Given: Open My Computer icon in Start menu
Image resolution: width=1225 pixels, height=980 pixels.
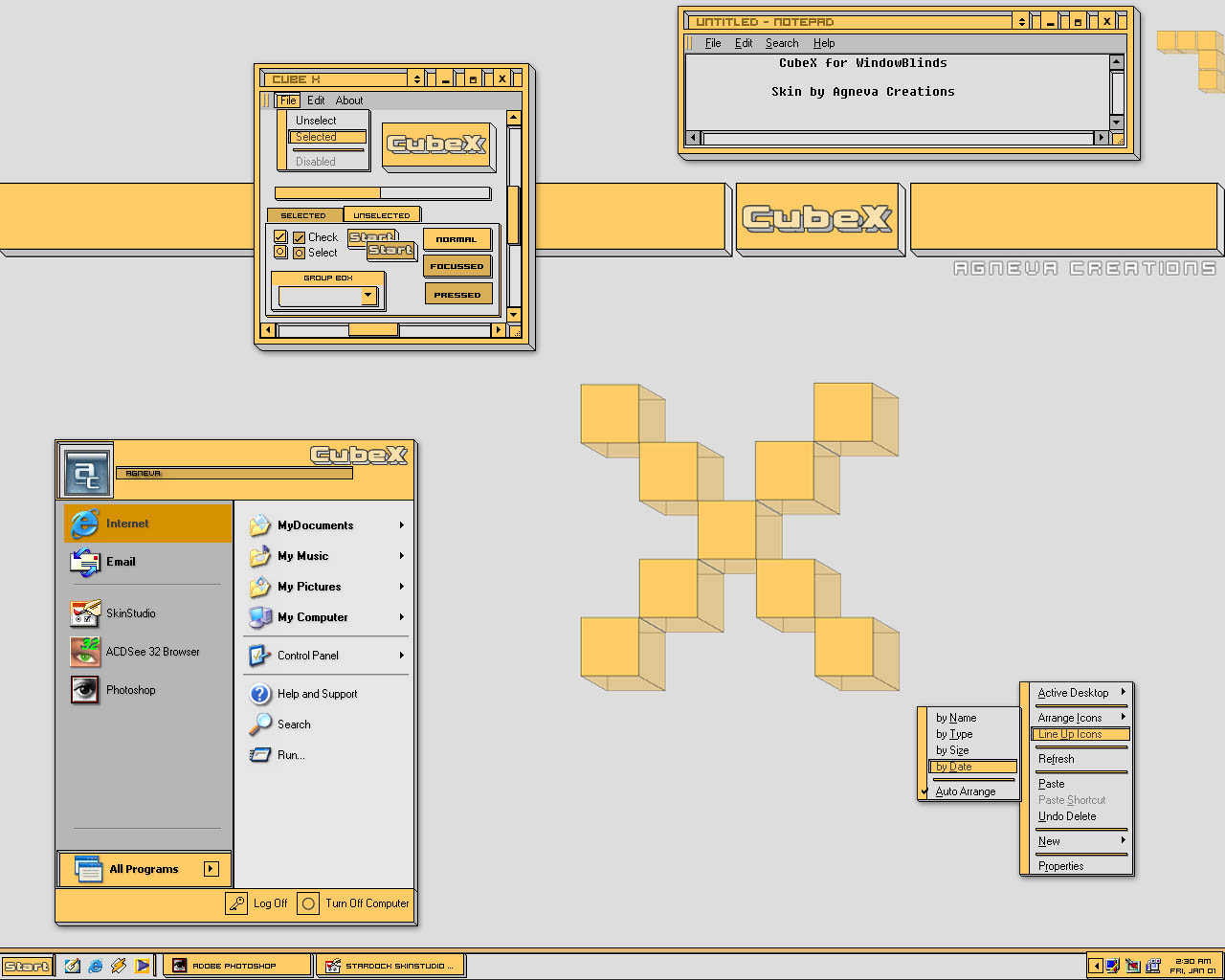Looking at the screenshot, I should point(259,617).
